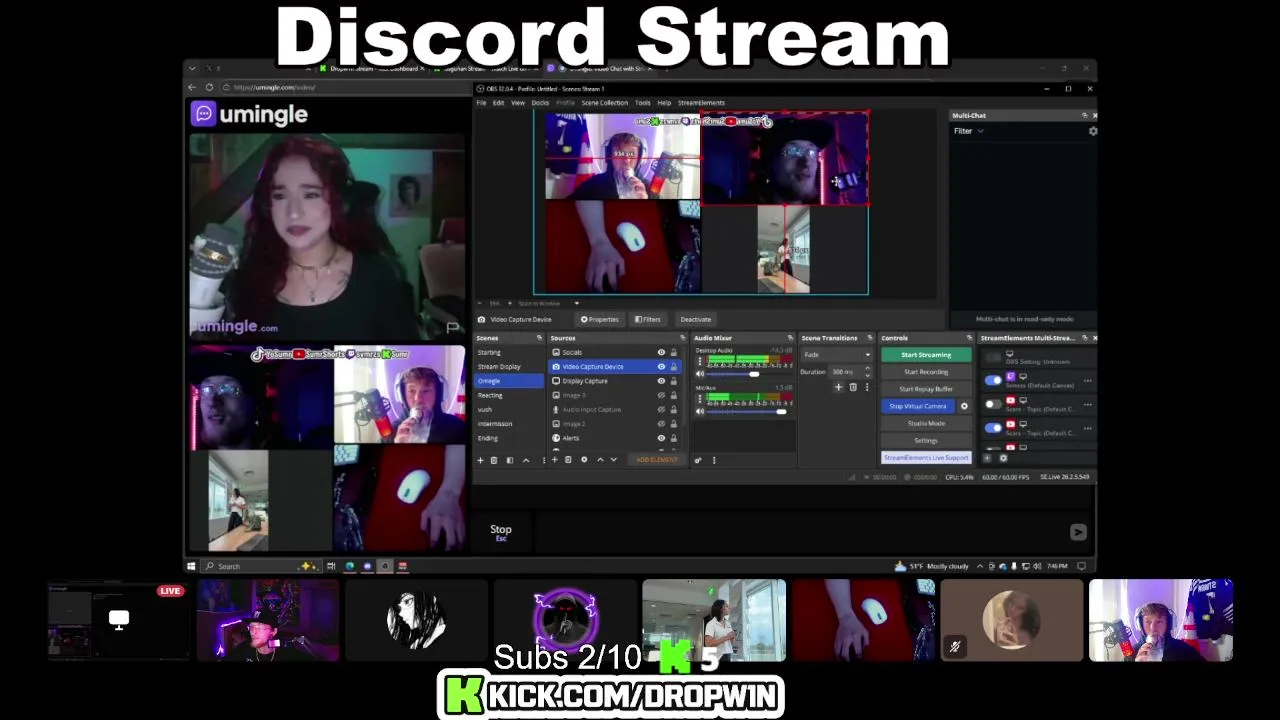This screenshot has width=1280, height=720.
Task: Remove scene transition with trash icon
Action: point(852,387)
